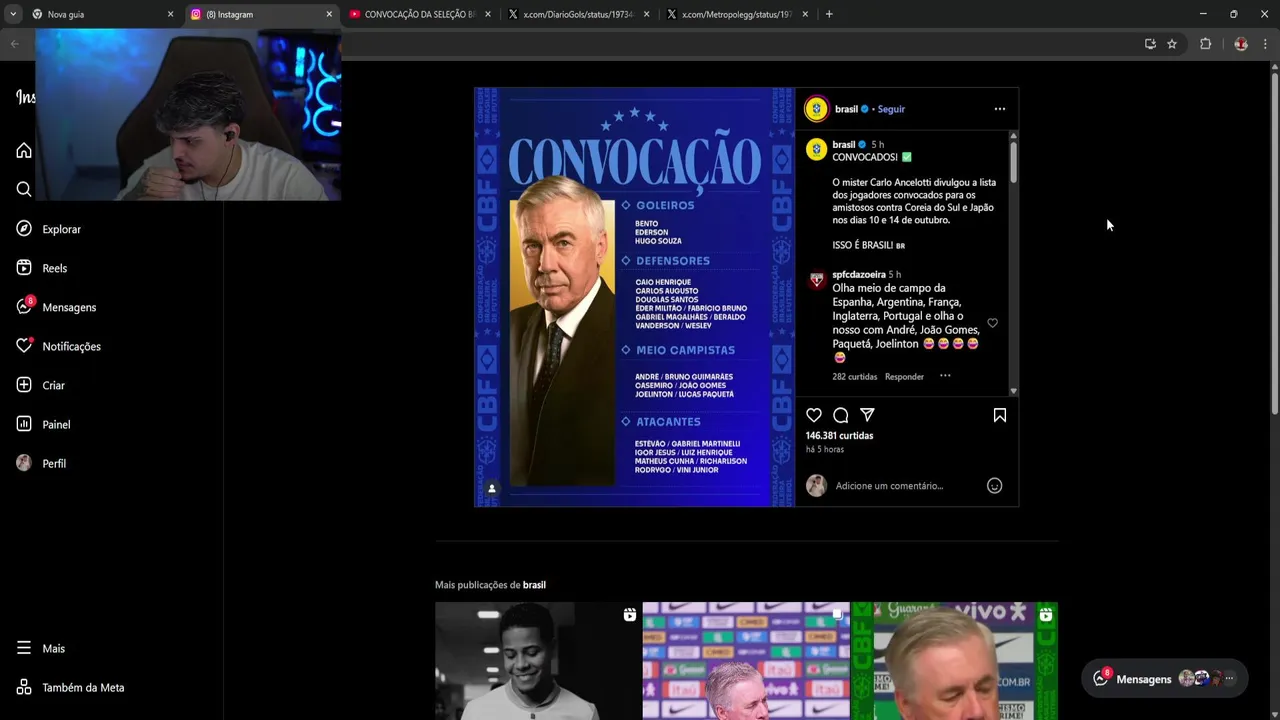This screenshot has width=1280, height=720.
Task: Close the Nova guia tab
Action: point(170,14)
